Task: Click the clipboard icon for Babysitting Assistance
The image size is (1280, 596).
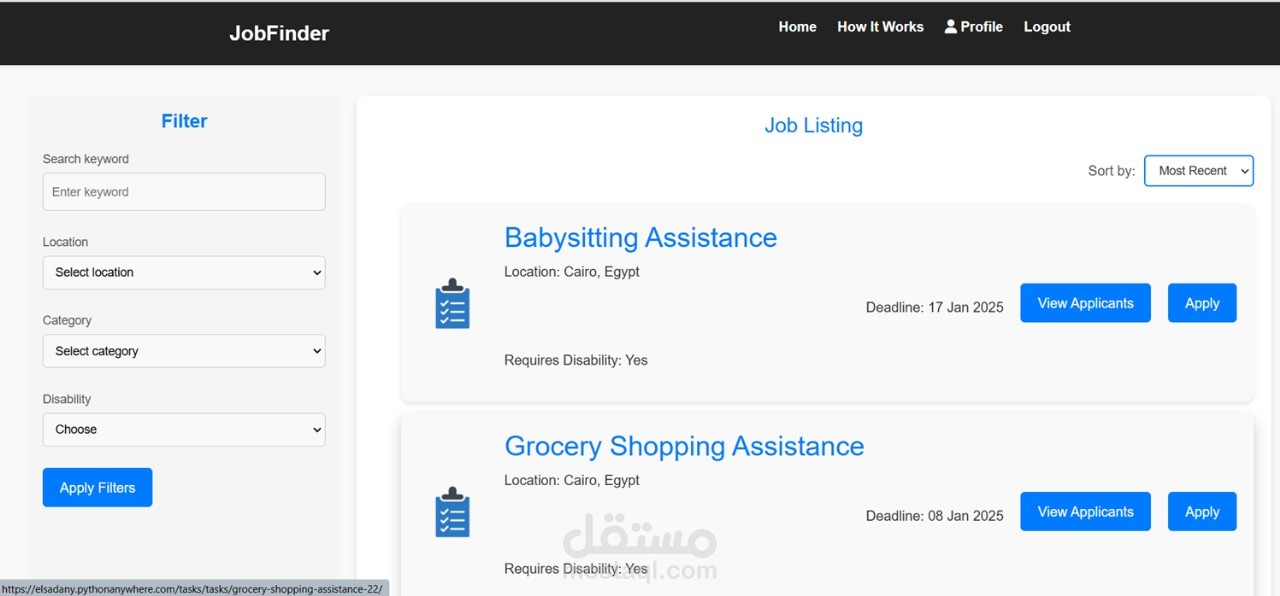Action: [453, 303]
